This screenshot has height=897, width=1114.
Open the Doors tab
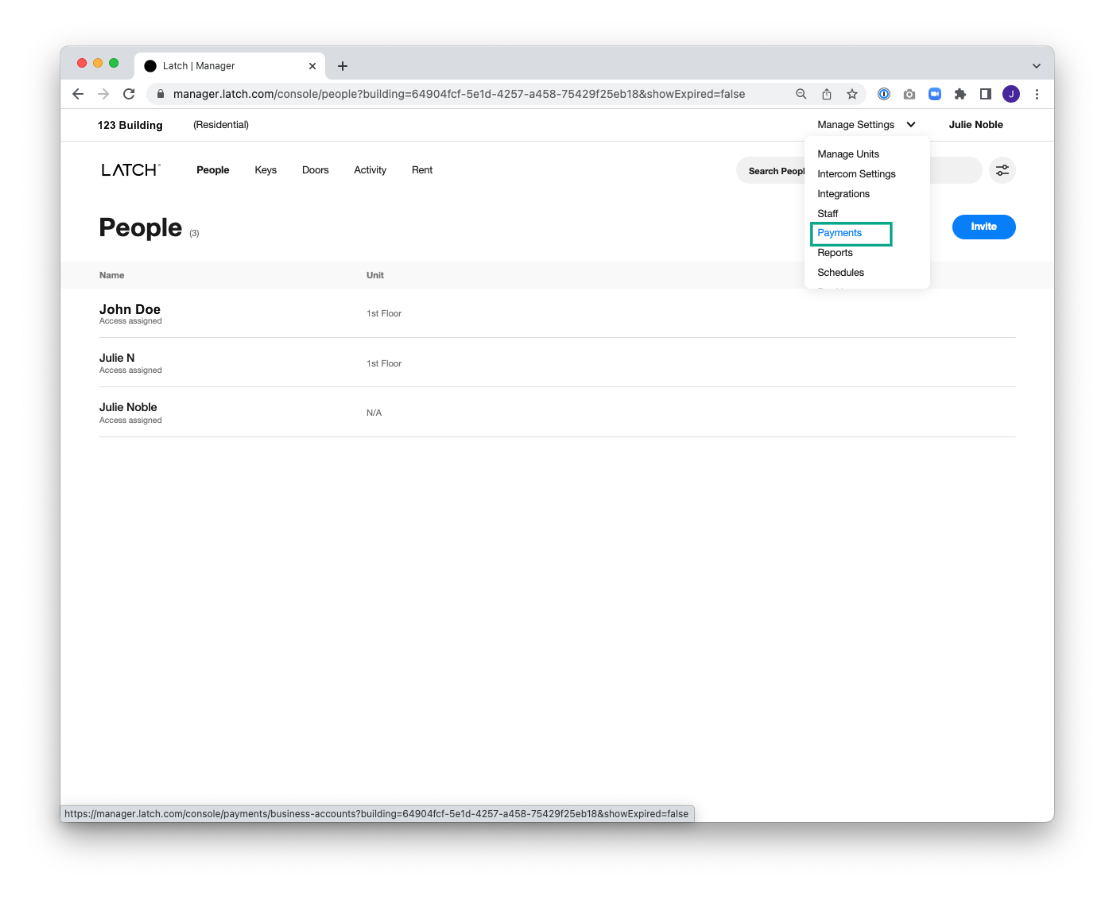(315, 170)
